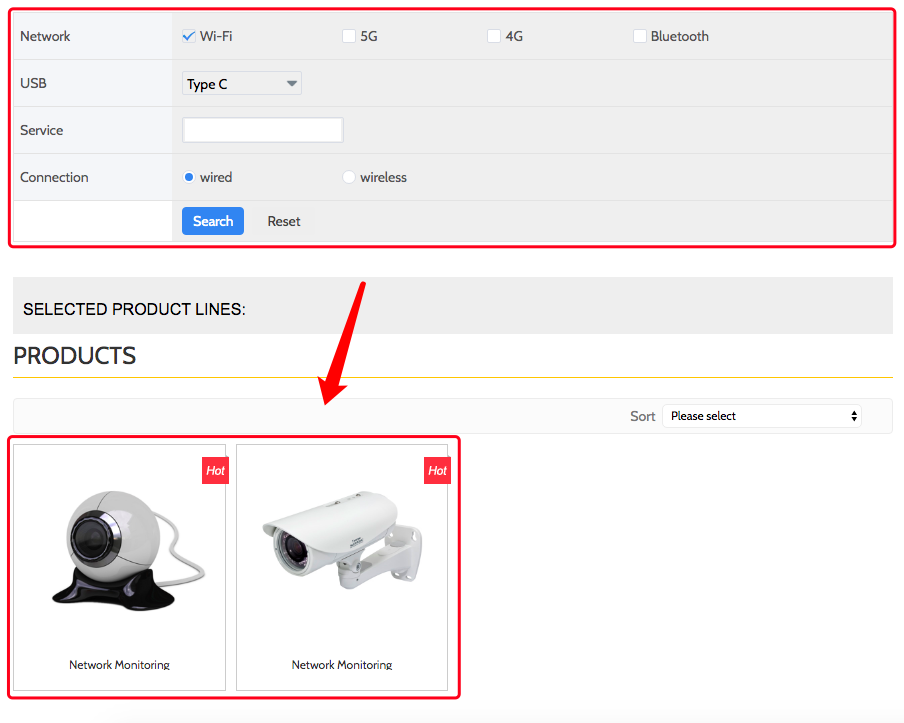Viewport: 904px width, 723px height.
Task: Enable the 5G network checkbox
Action: pyautogui.click(x=349, y=36)
